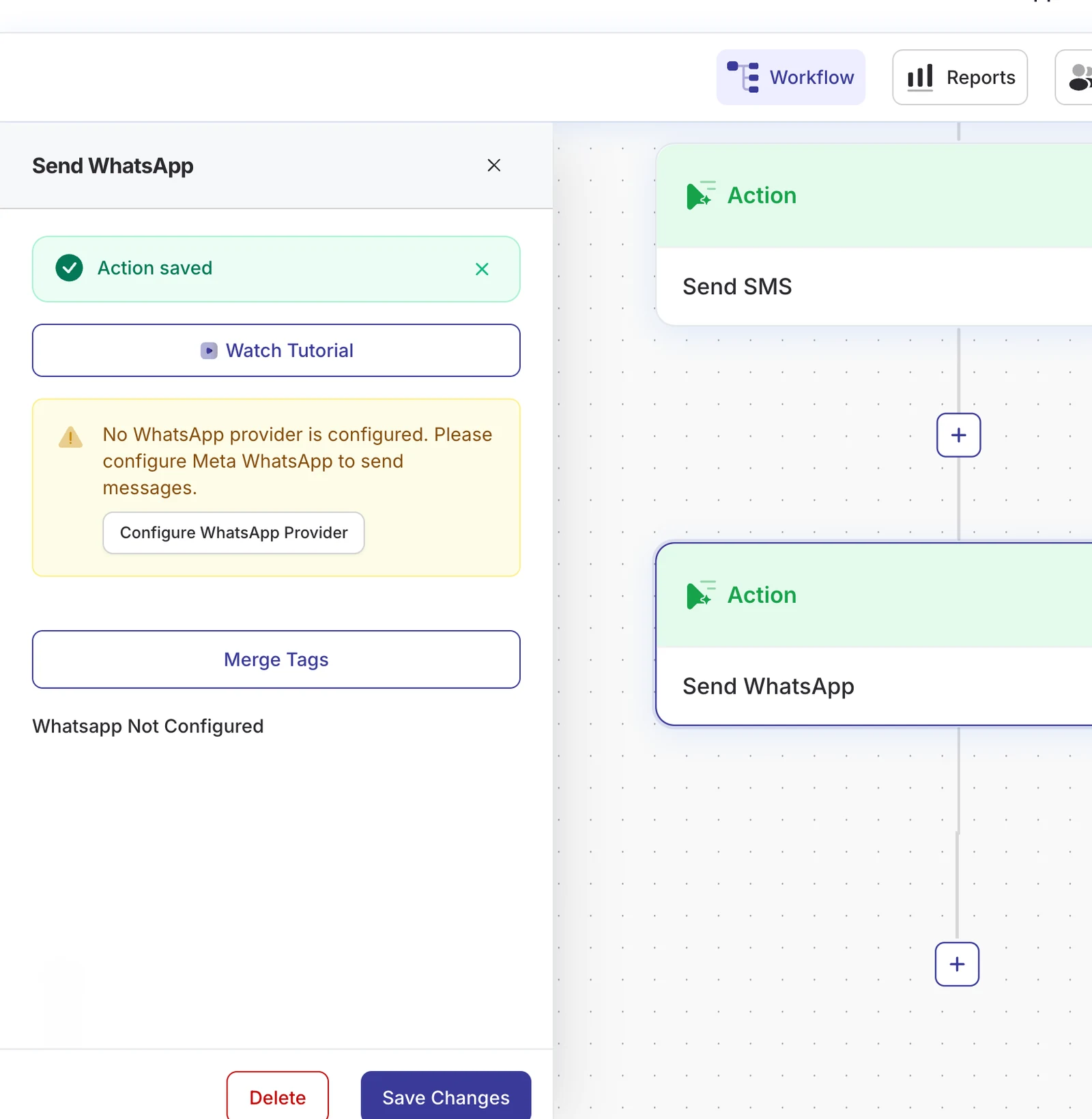Delete this WhatsApp action
1092x1119 pixels.
(x=277, y=1097)
